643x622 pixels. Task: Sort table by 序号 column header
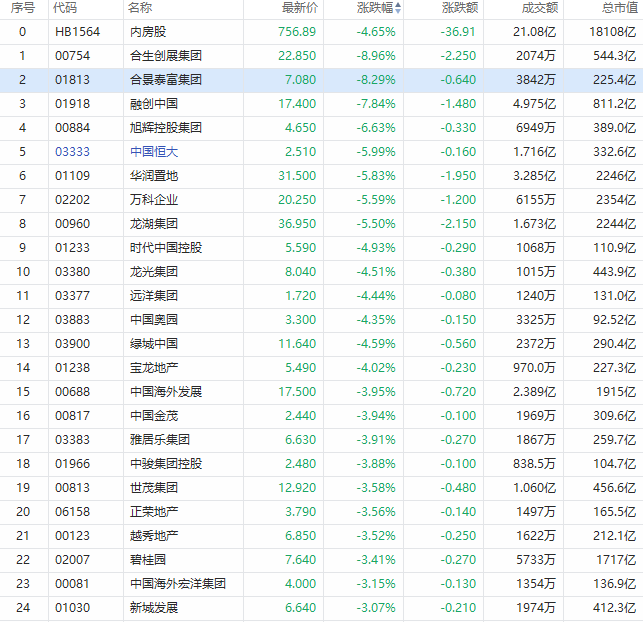(23, 8)
